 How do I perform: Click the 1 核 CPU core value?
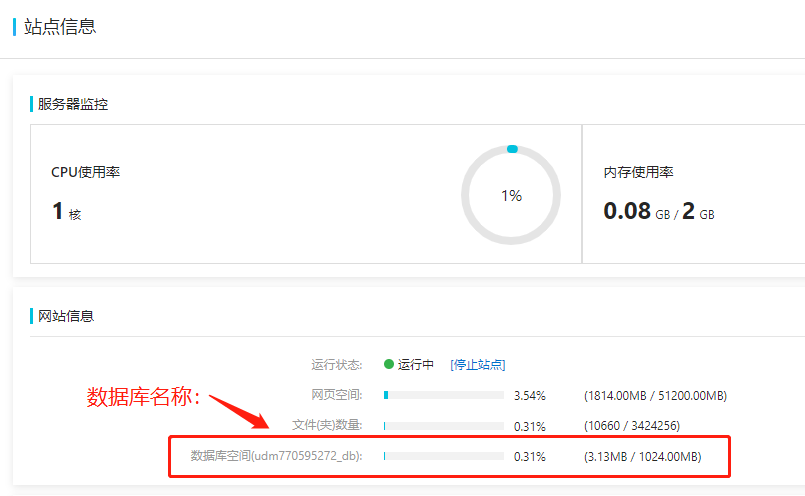point(67,211)
